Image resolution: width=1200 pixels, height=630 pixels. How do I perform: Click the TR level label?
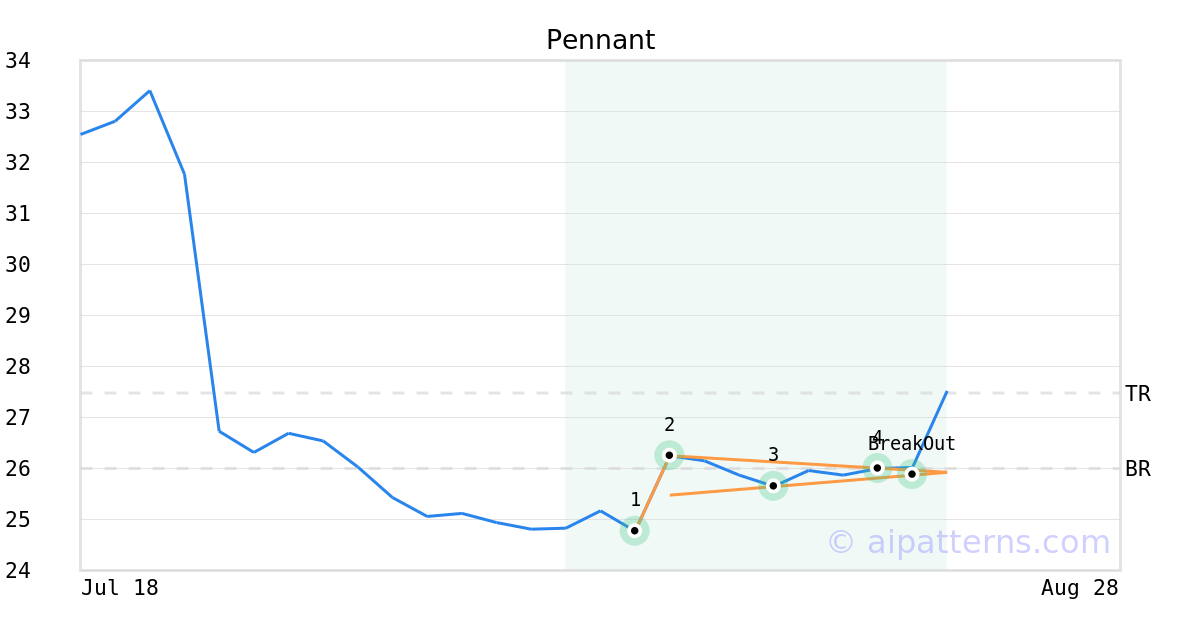(1138, 394)
